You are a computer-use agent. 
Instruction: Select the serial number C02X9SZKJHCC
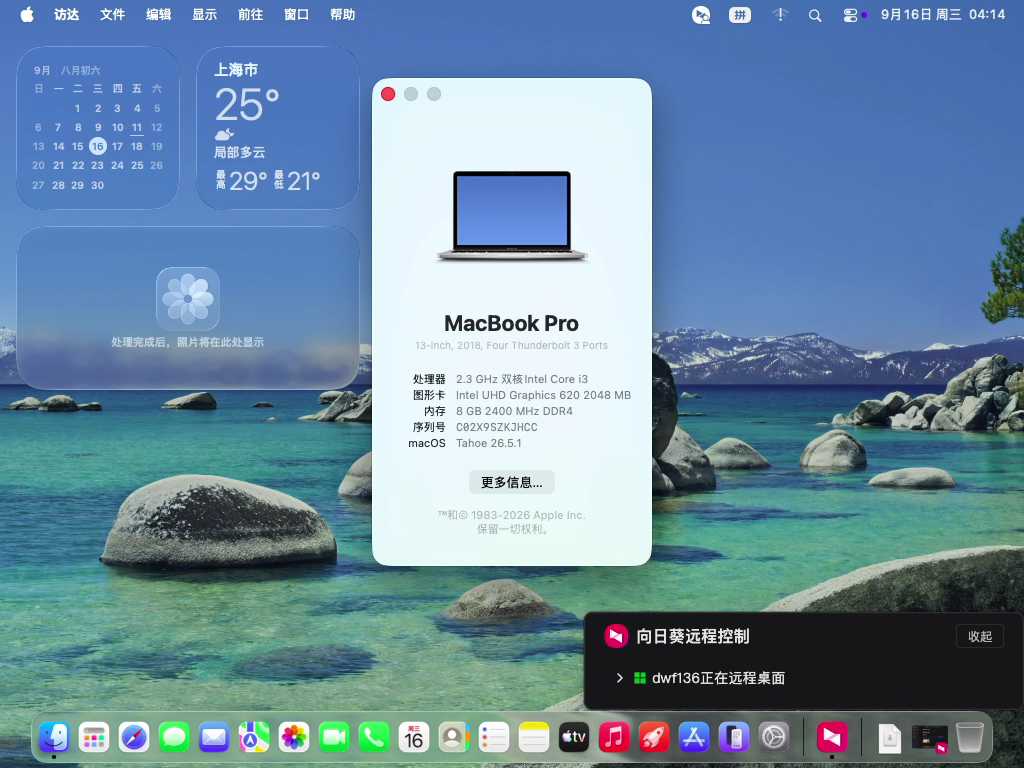tap(496, 427)
